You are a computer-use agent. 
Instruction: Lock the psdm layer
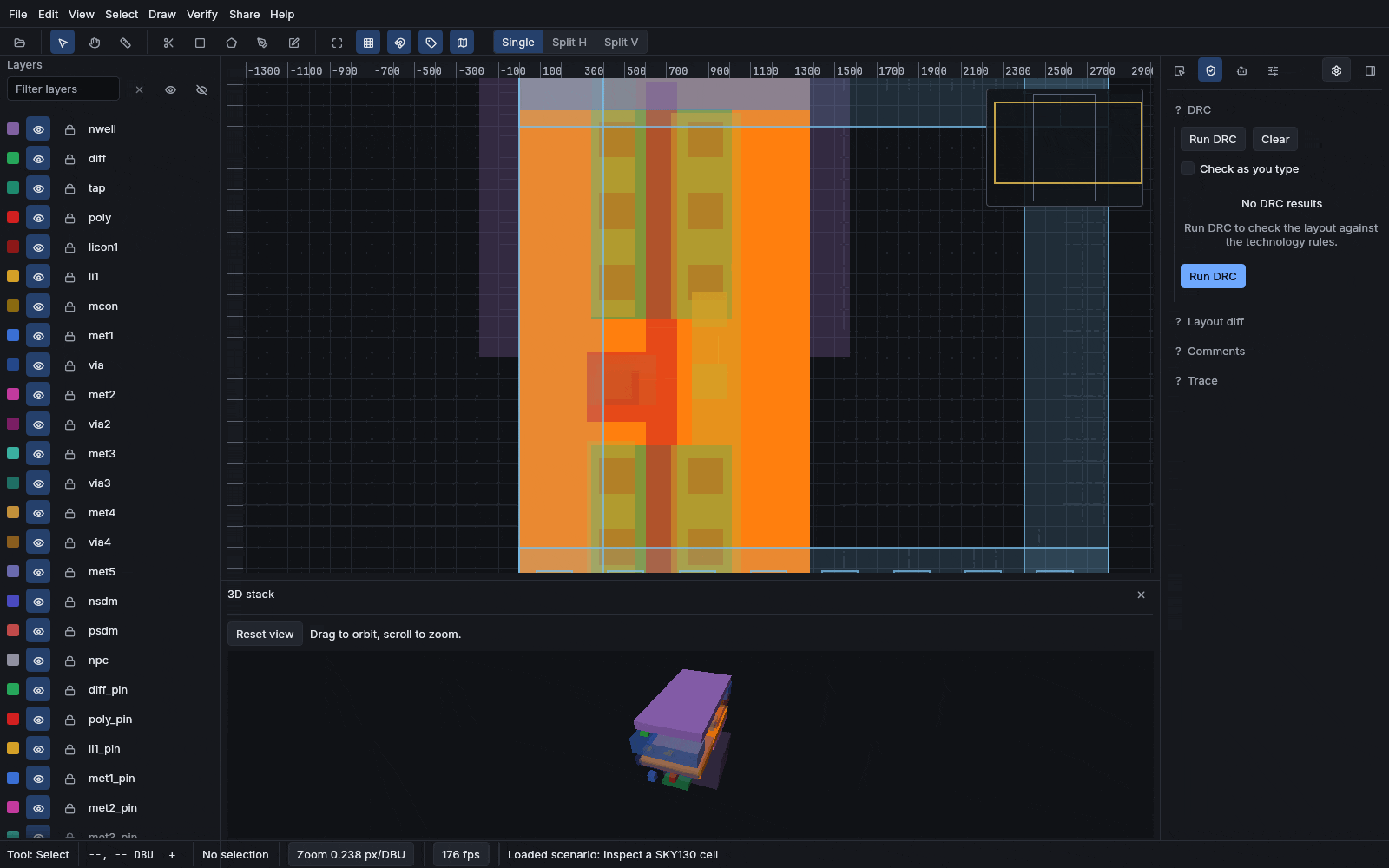[69, 631]
